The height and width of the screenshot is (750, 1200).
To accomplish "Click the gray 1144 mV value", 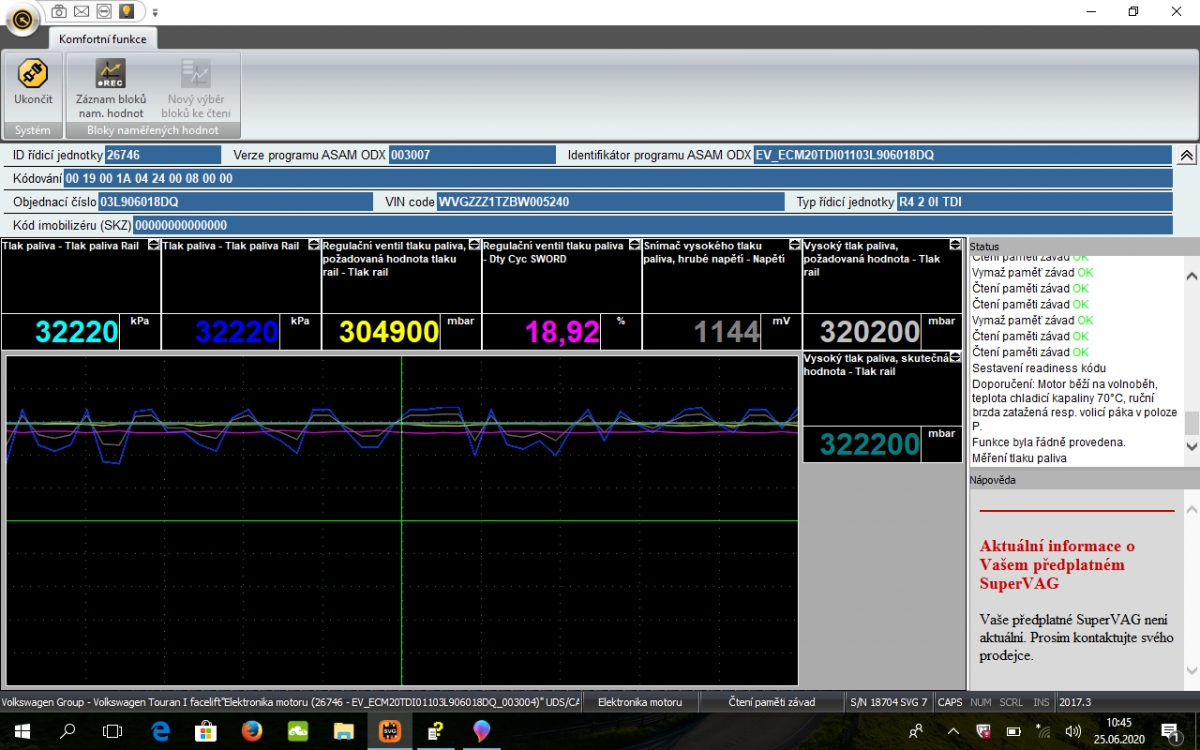I will (727, 332).
